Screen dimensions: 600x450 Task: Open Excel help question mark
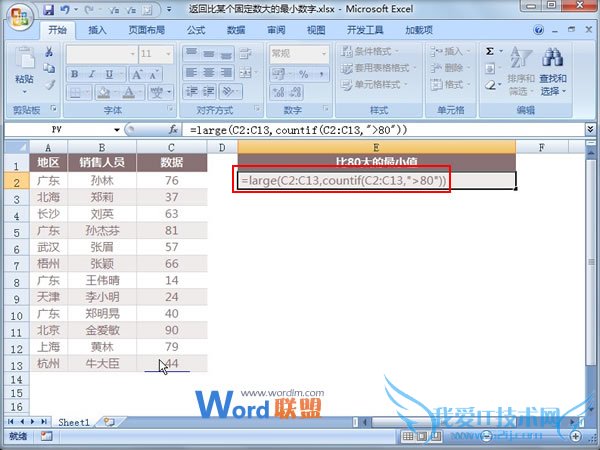(538, 30)
